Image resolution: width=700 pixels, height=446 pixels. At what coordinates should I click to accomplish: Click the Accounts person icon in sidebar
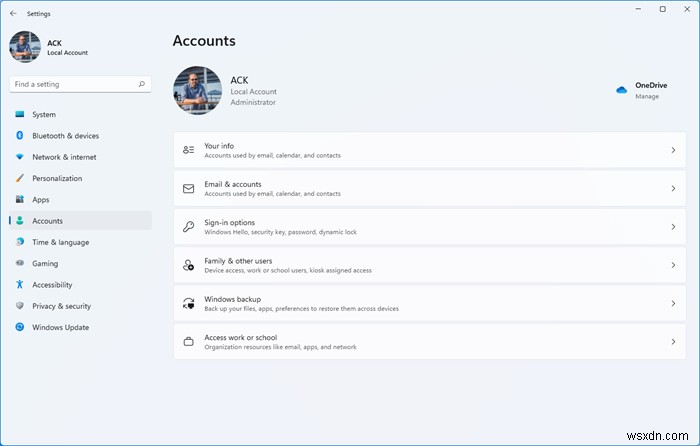(x=20, y=221)
